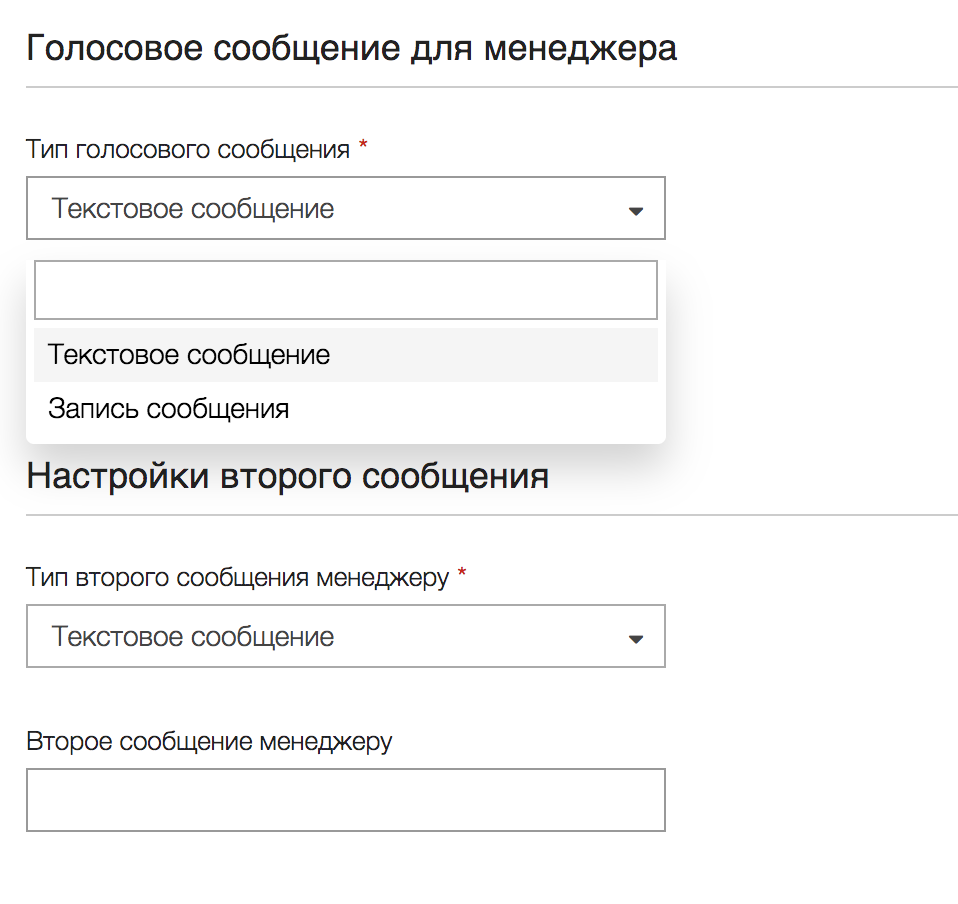The height and width of the screenshot is (904, 958).
Task: Click heading "Голосовое сообщение для менеджера"
Action: (x=352, y=48)
